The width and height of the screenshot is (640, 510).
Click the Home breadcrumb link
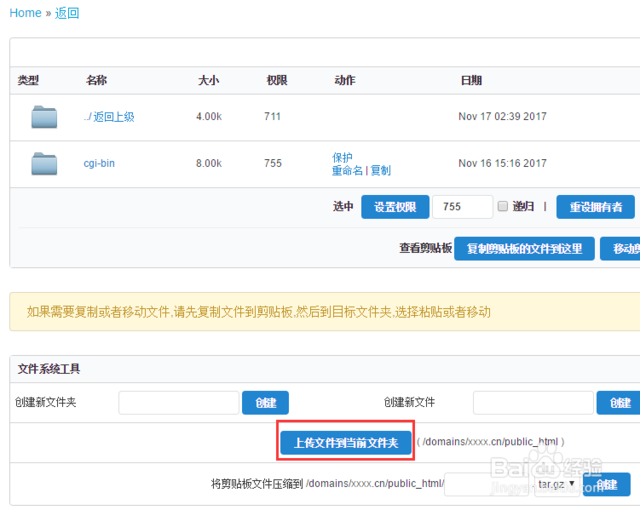(x=25, y=13)
